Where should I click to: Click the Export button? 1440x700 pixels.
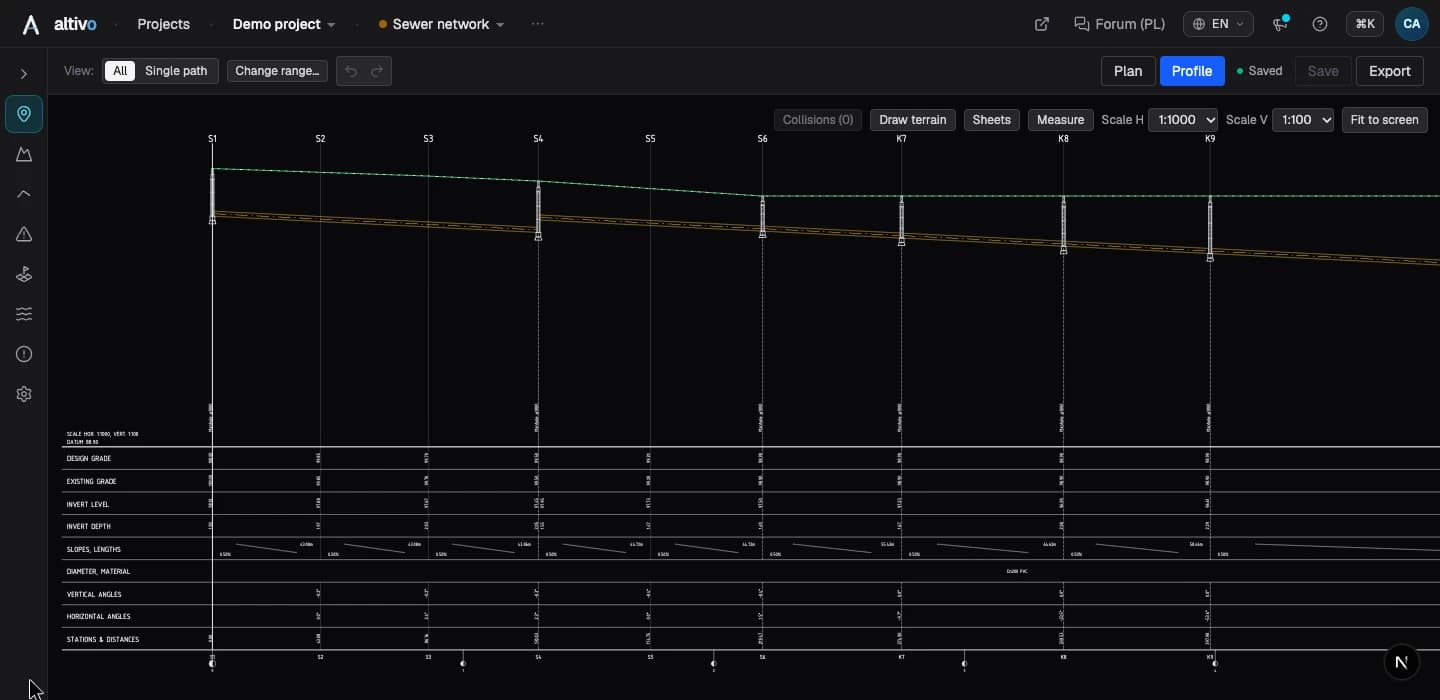point(1390,71)
